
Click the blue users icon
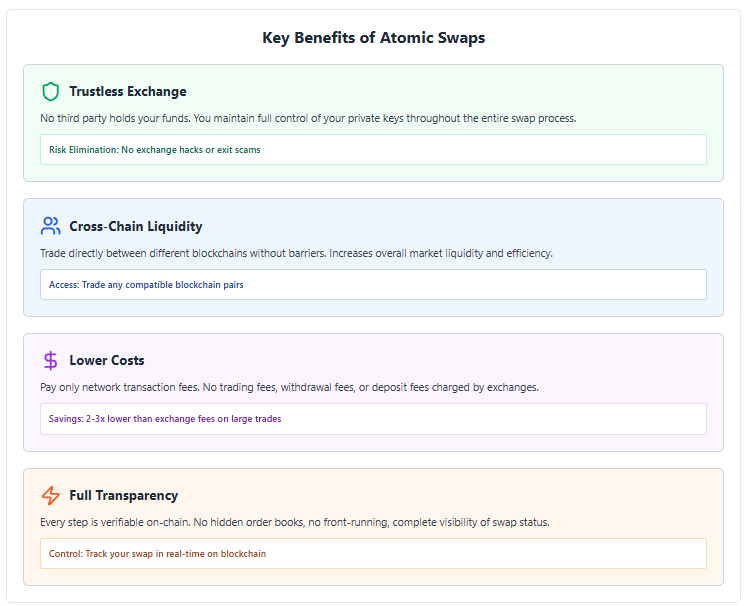pos(50,226)
